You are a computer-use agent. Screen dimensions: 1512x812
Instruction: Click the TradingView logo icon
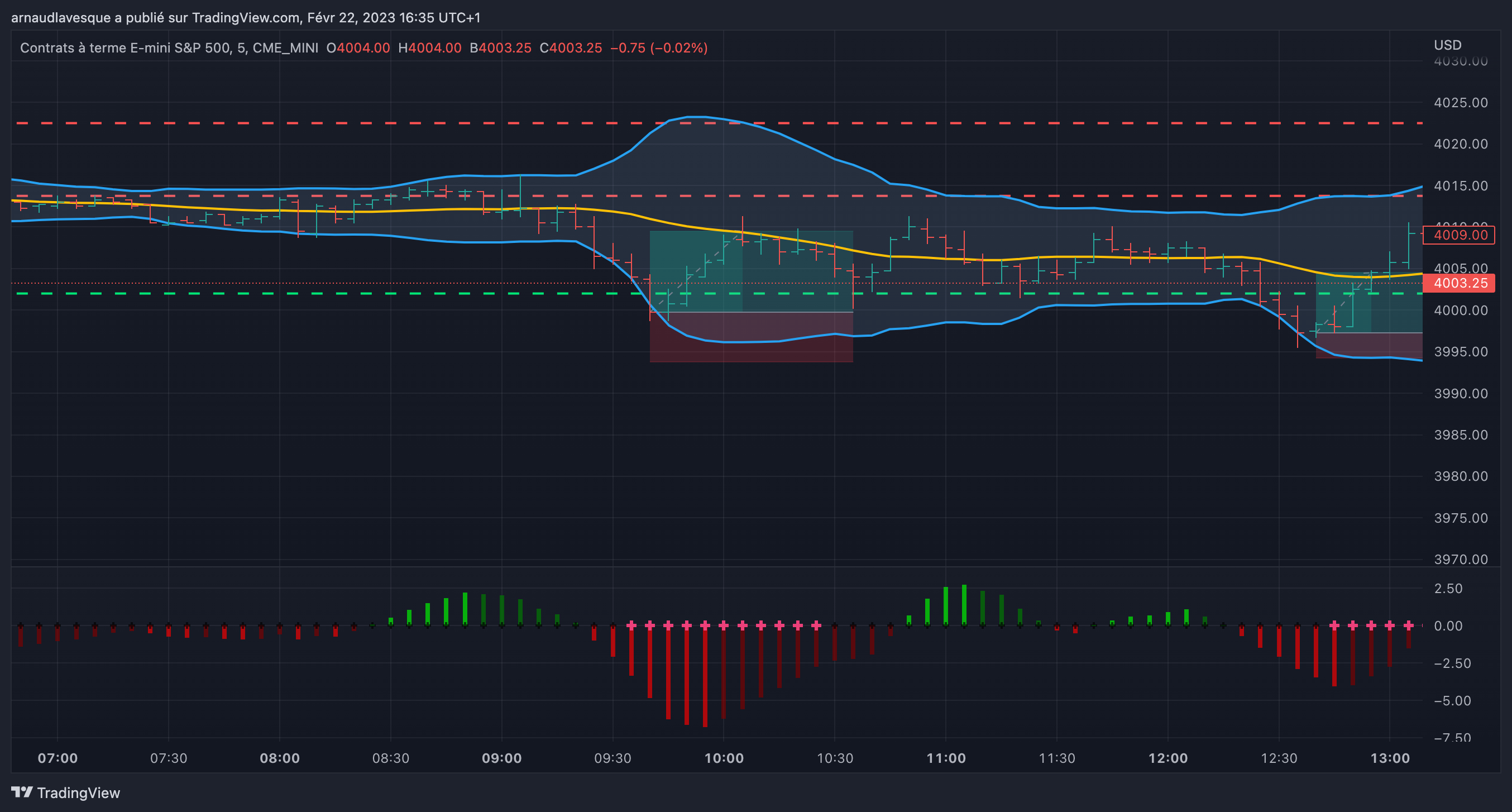point(22,792)
